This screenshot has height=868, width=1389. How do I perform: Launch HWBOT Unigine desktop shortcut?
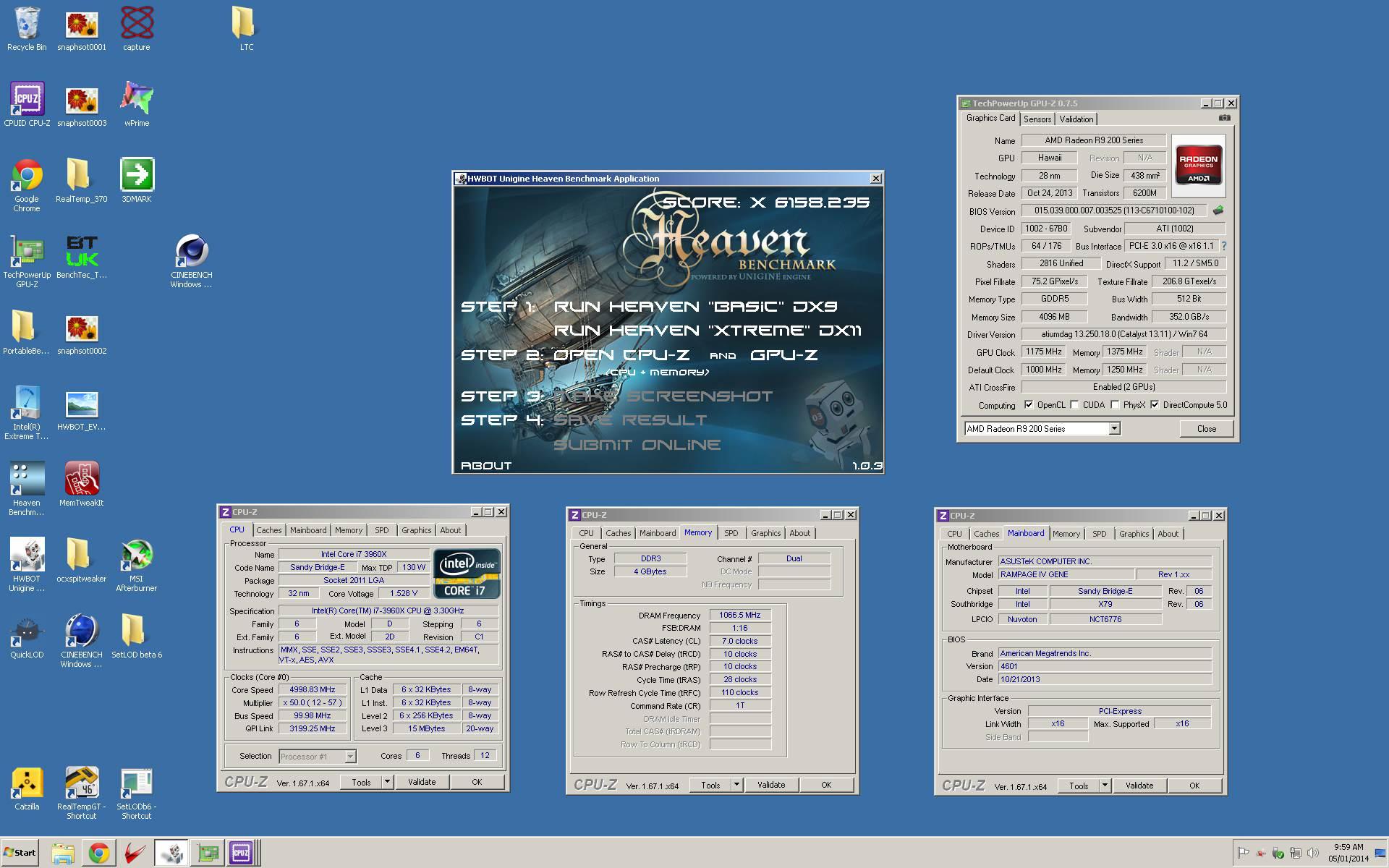tap(27, 565)
